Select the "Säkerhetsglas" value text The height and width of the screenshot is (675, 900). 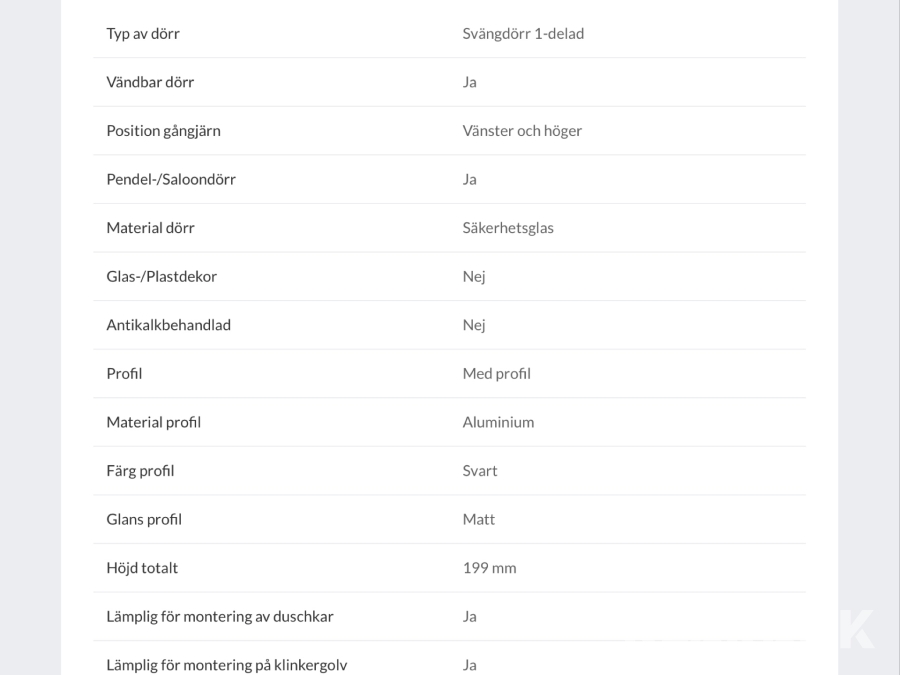tap(508, 228)
